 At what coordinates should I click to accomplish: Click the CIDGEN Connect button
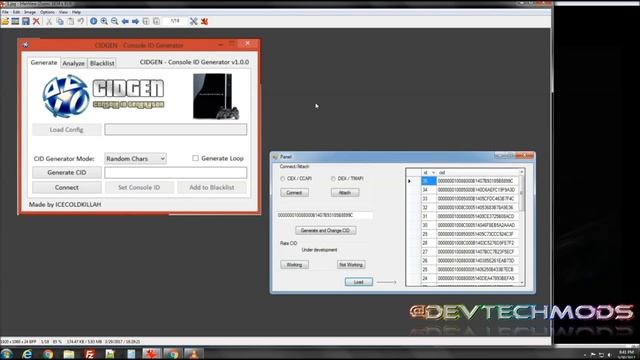(67, 187)
